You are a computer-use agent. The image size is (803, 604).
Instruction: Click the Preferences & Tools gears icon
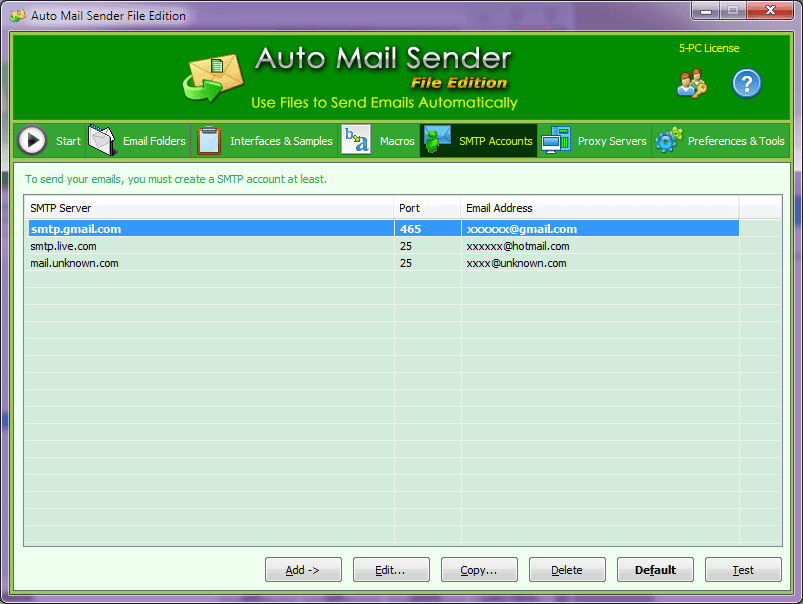click(669, 139)
